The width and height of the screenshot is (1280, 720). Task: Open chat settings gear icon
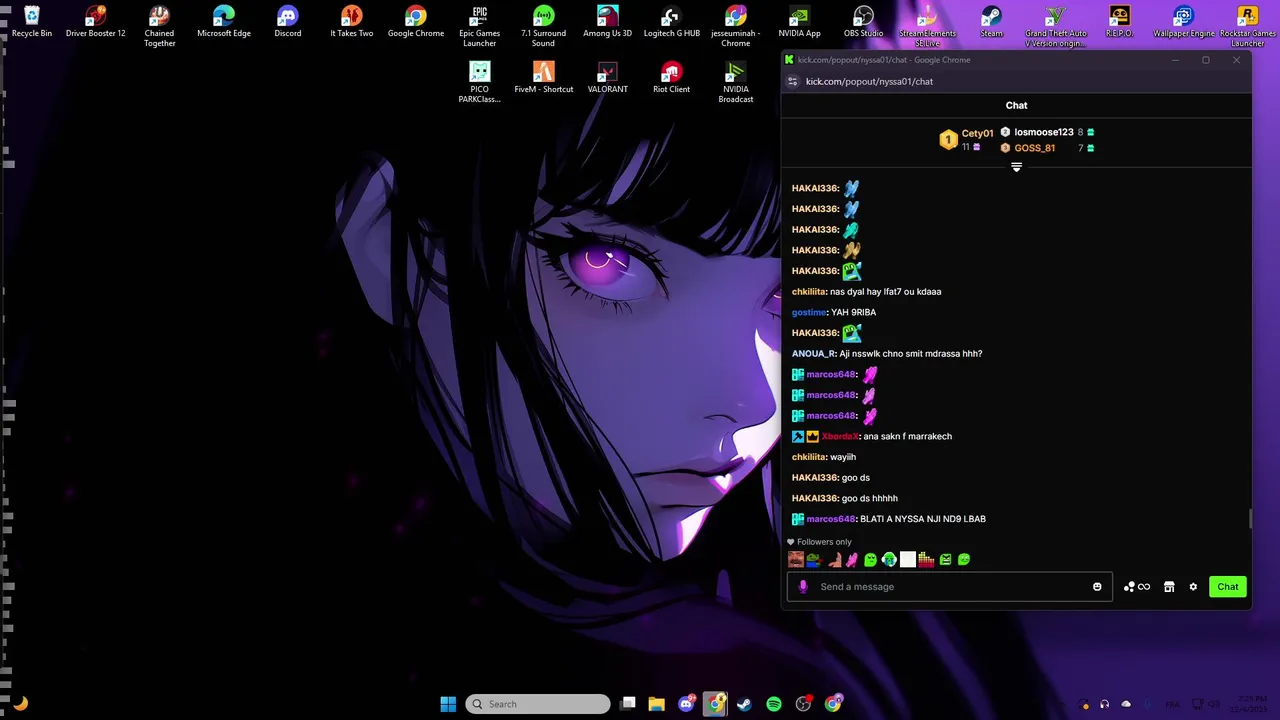(x=1193, y=587)
